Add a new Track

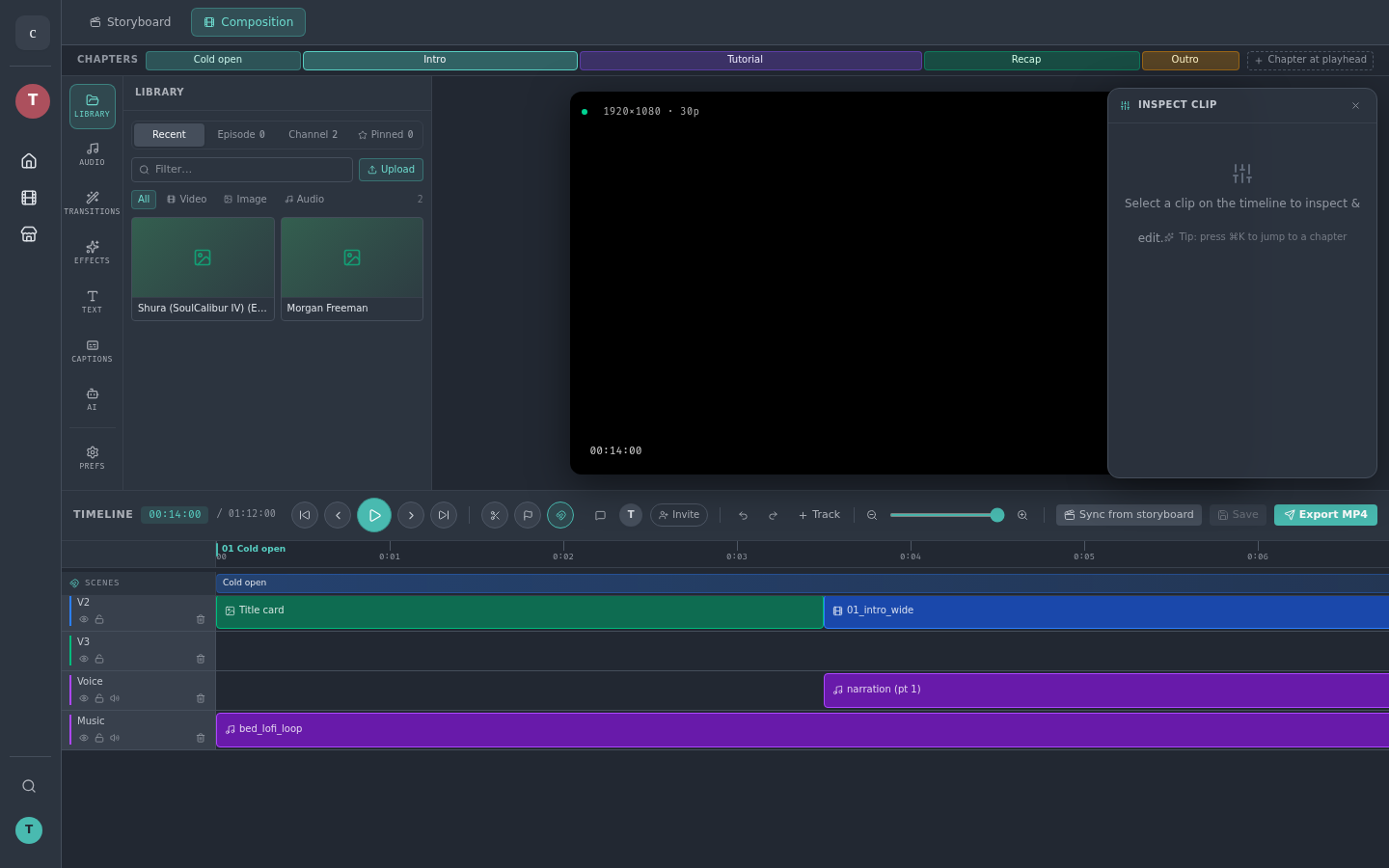pyautogui.click(x=819, y=515)
